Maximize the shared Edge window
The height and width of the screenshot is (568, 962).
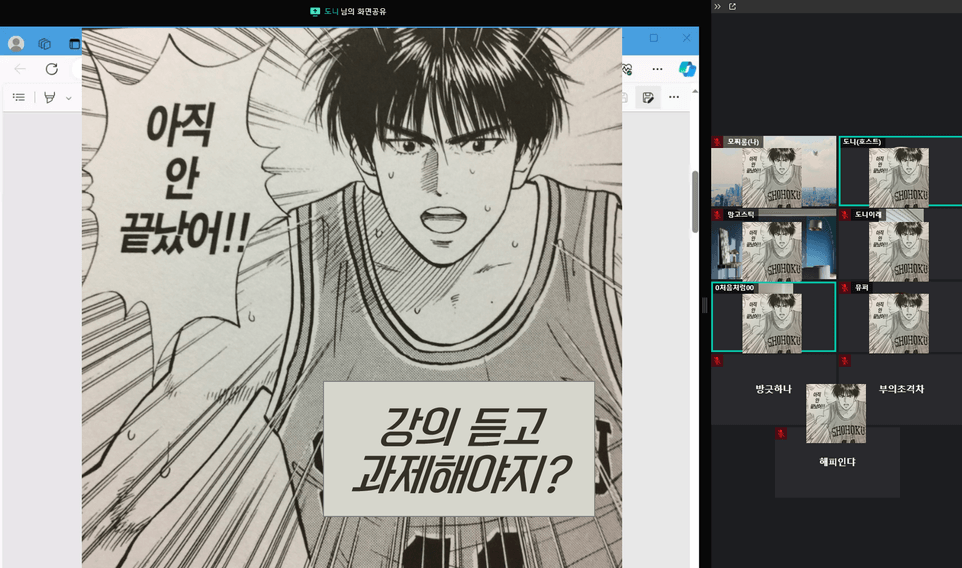(654, 38)
